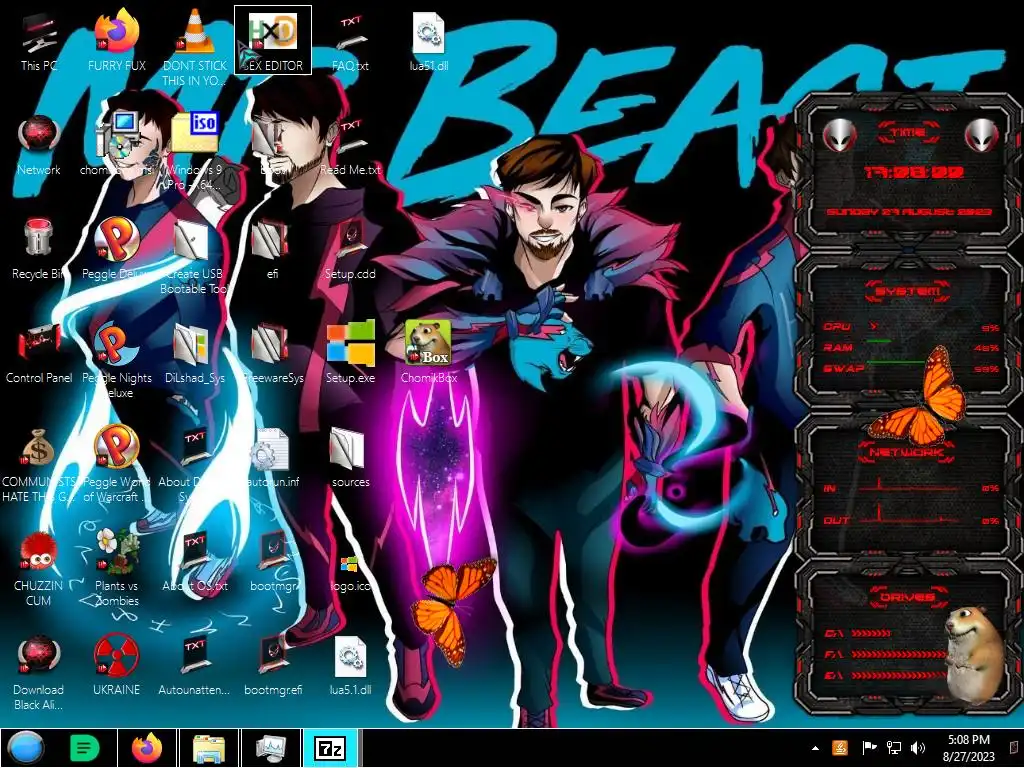
Task: Open Network desktop icon
Action: coord(39,145)
